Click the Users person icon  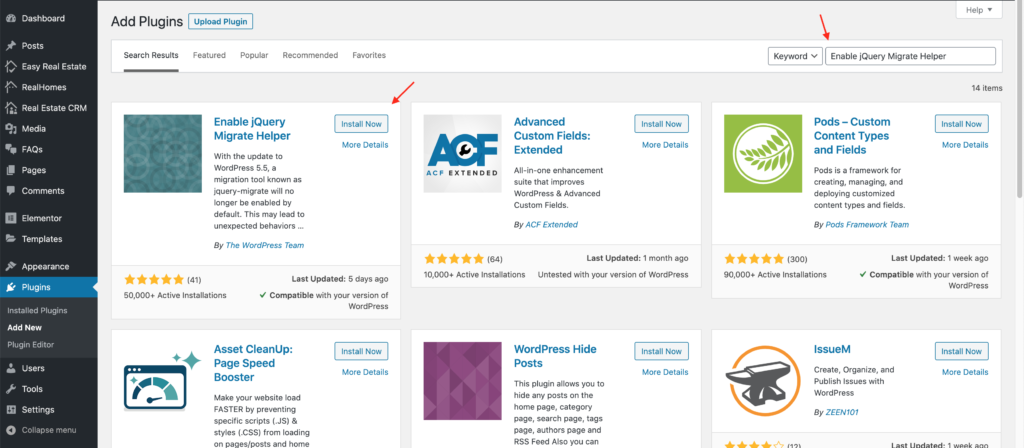pos(10,368)
